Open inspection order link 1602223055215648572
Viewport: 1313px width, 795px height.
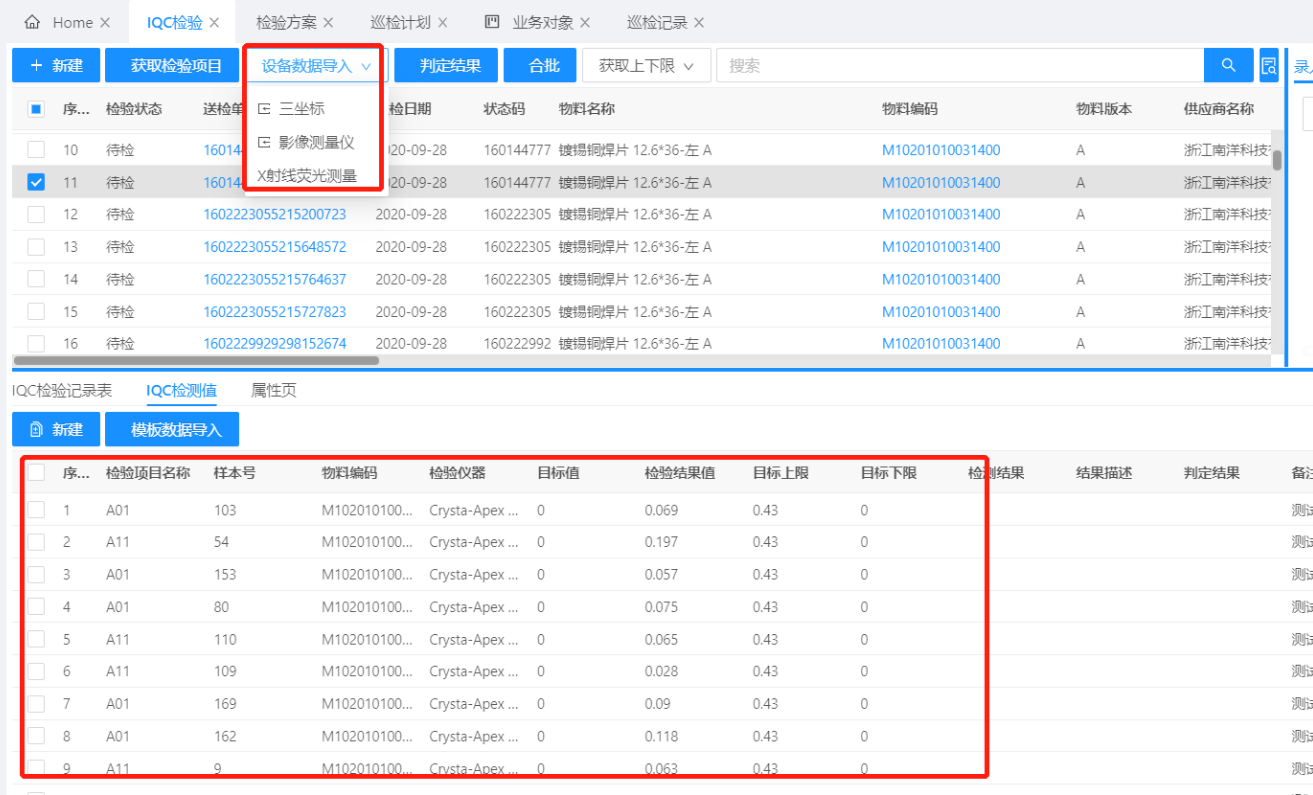275,247
